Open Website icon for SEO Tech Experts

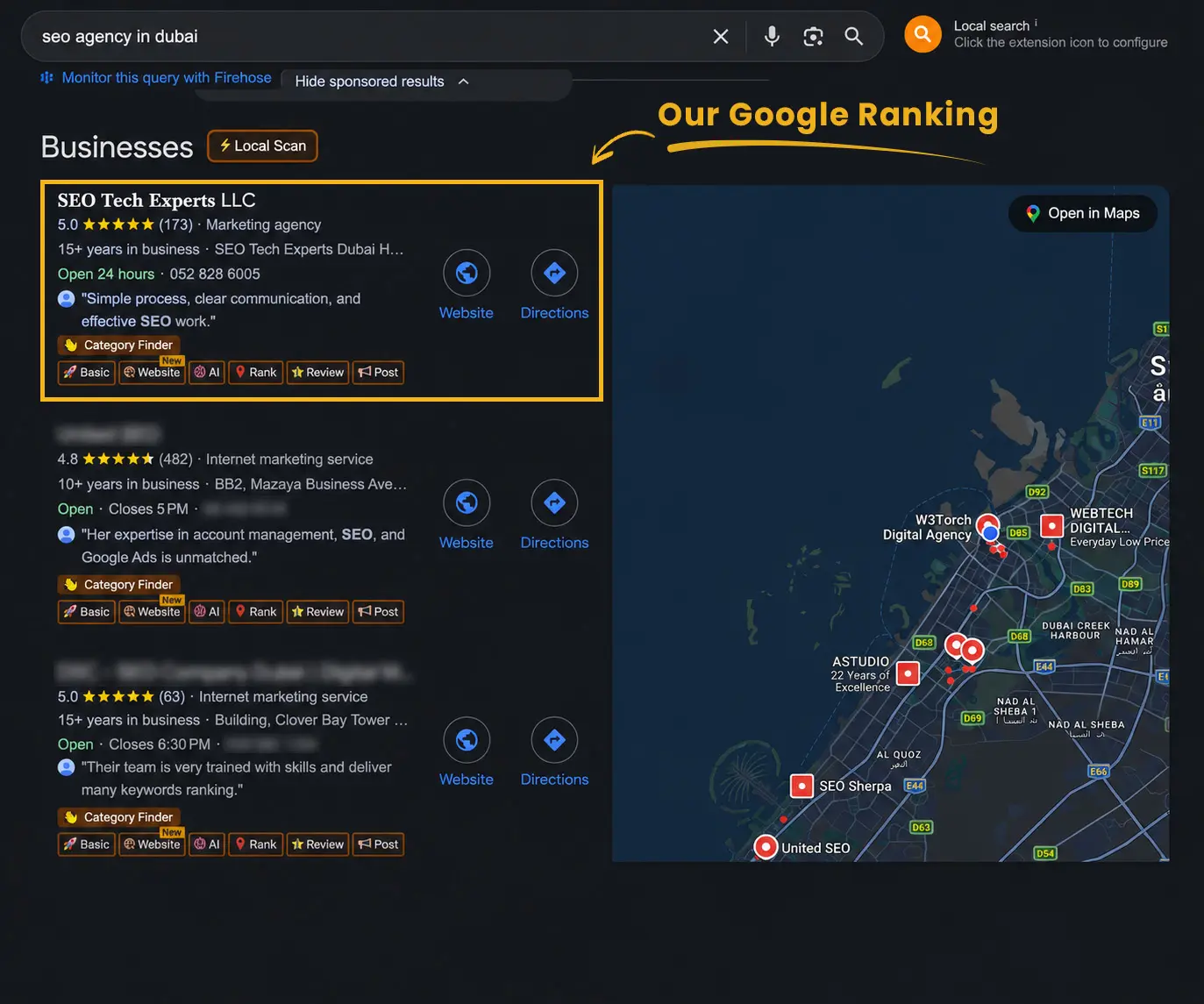coord(467,273)
